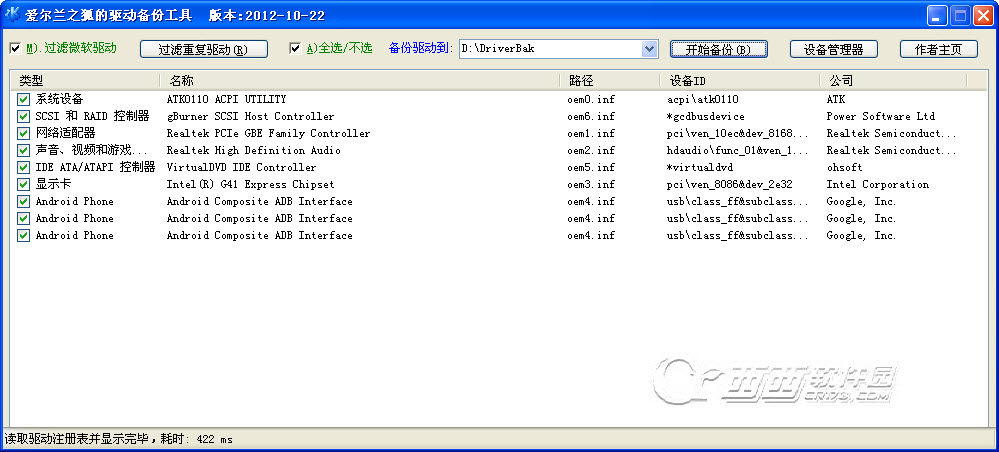This screenshot has height=452, width=999.
Task: Uncheck the IDE ATA/ATAPI 控制器 checkbox
Action: point(24,168)
